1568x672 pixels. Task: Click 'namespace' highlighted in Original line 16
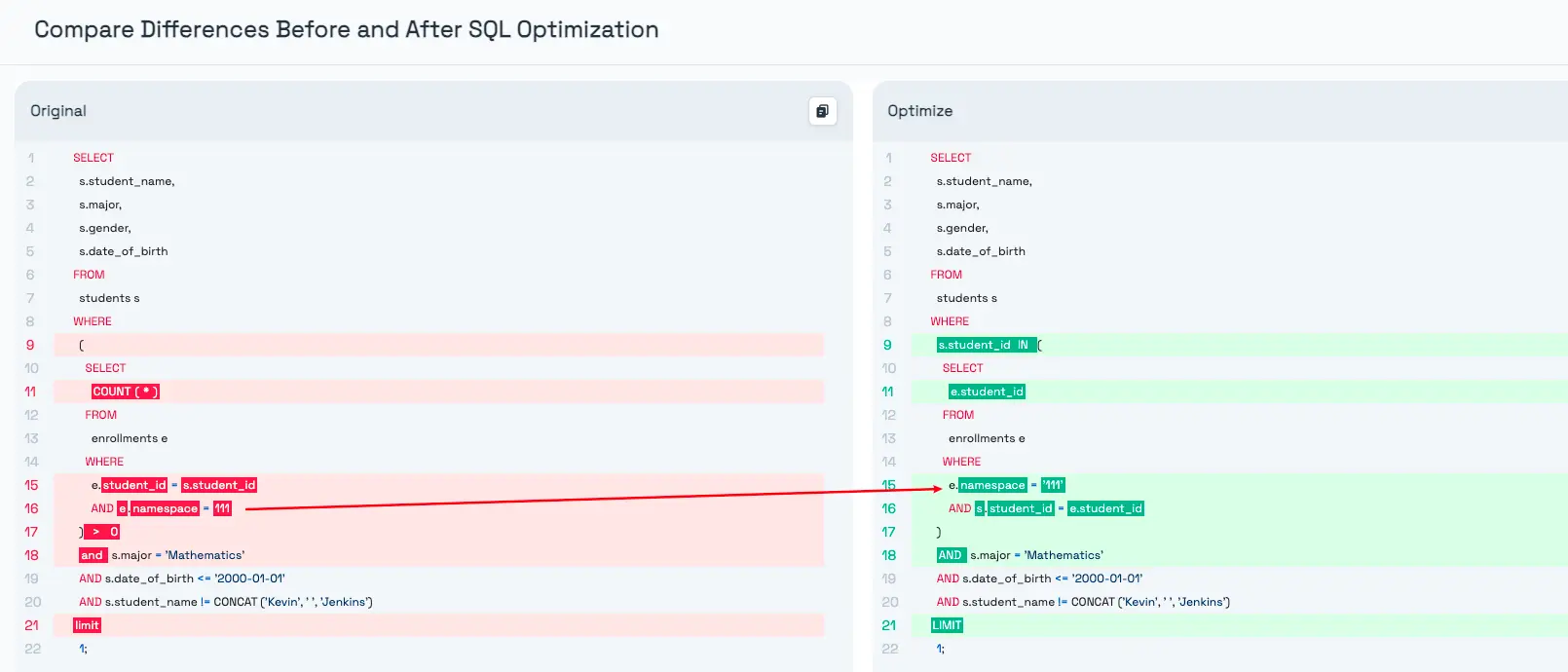(165, 508)
